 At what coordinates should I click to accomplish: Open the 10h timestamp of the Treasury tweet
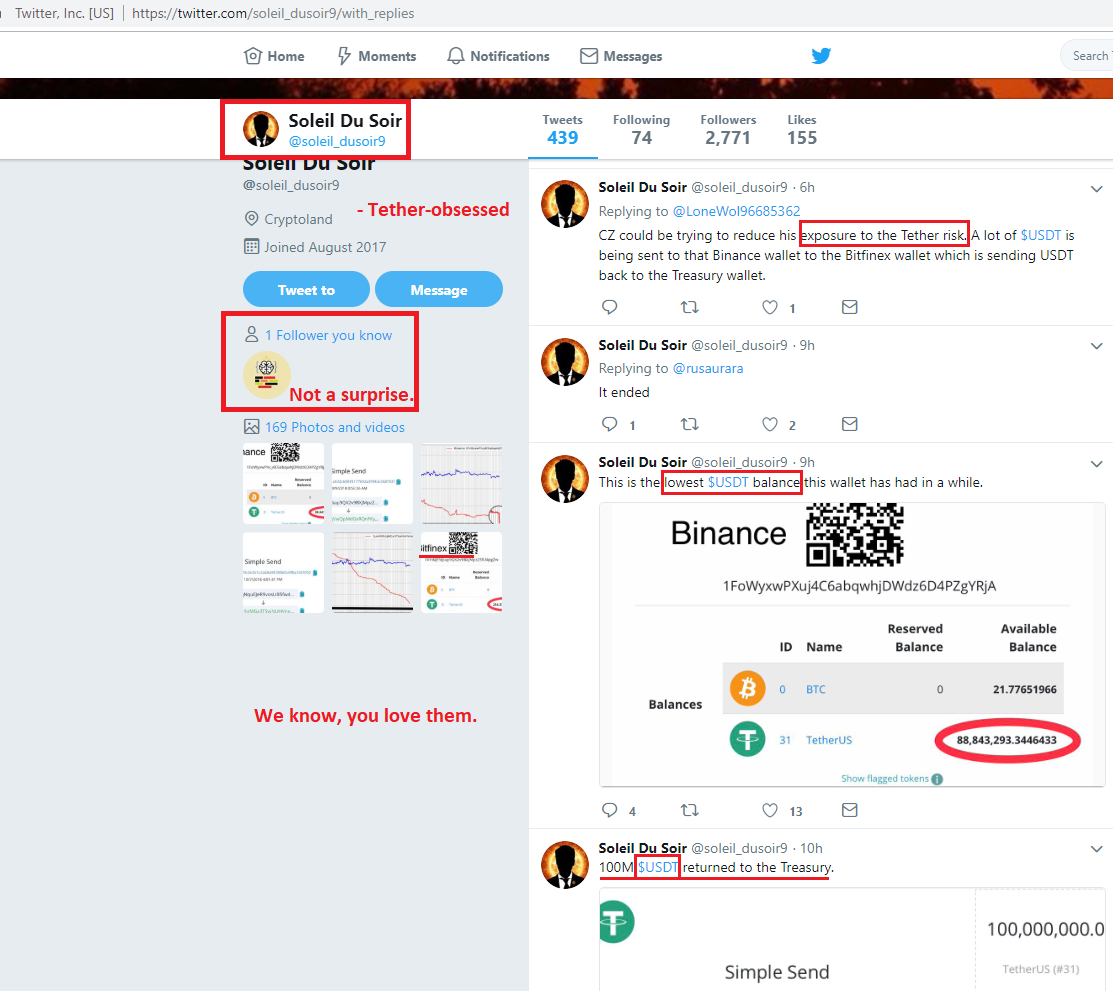pos(811,848)
